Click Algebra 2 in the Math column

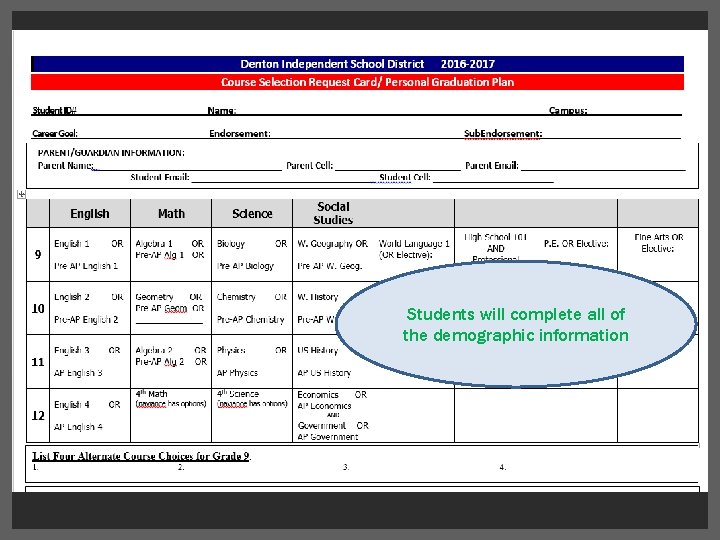pyautogui.click(x=154, y=350)
